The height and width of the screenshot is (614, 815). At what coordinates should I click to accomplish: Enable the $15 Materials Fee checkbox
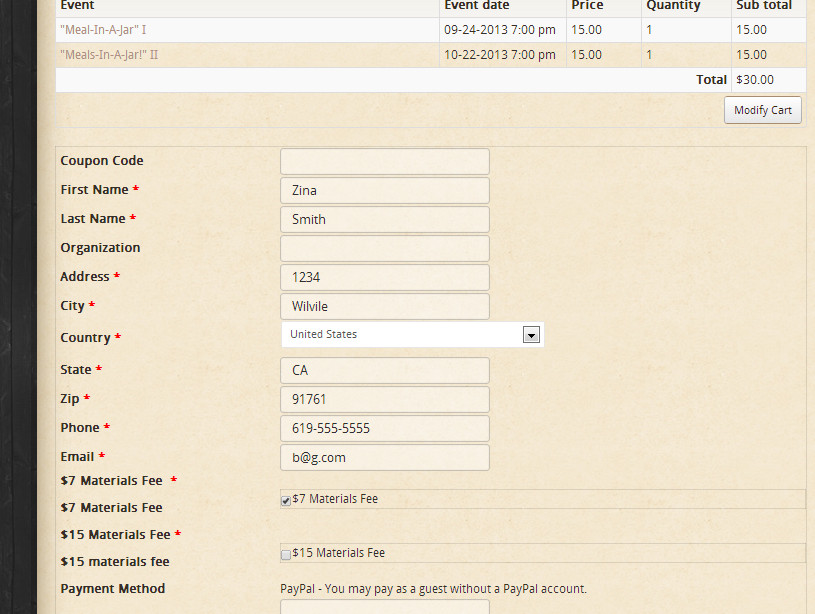286,554
